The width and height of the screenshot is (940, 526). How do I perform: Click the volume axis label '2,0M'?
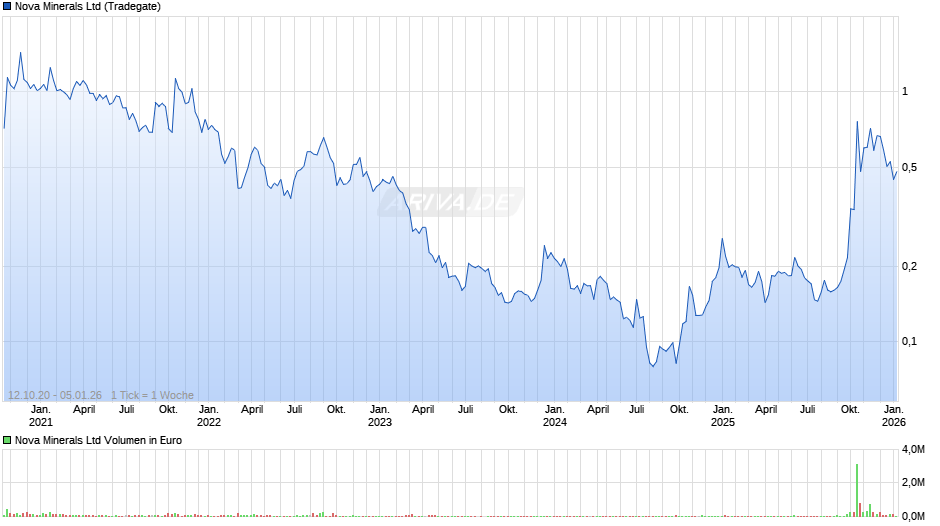pos(913,482)
